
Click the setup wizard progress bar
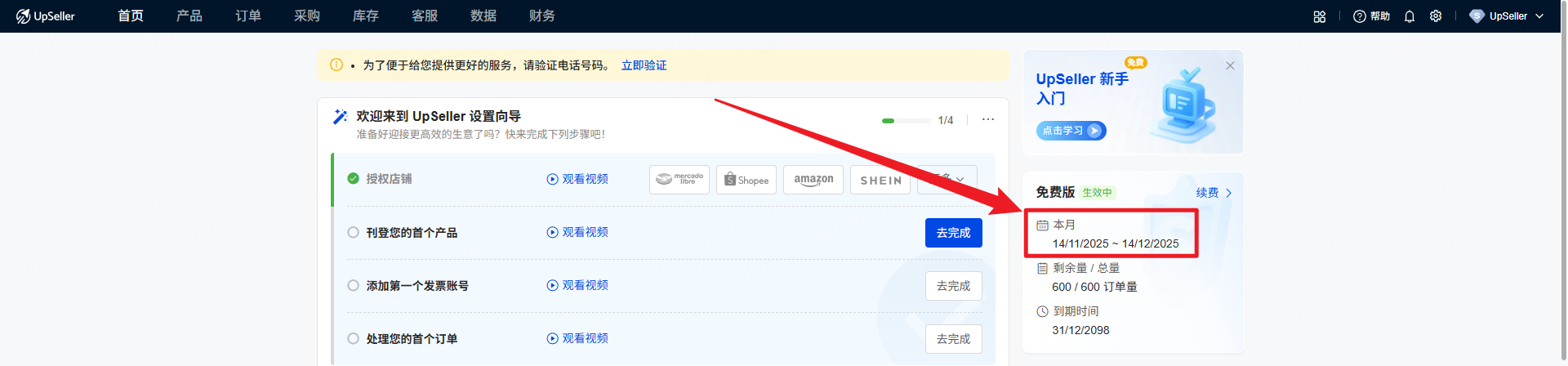906,121
